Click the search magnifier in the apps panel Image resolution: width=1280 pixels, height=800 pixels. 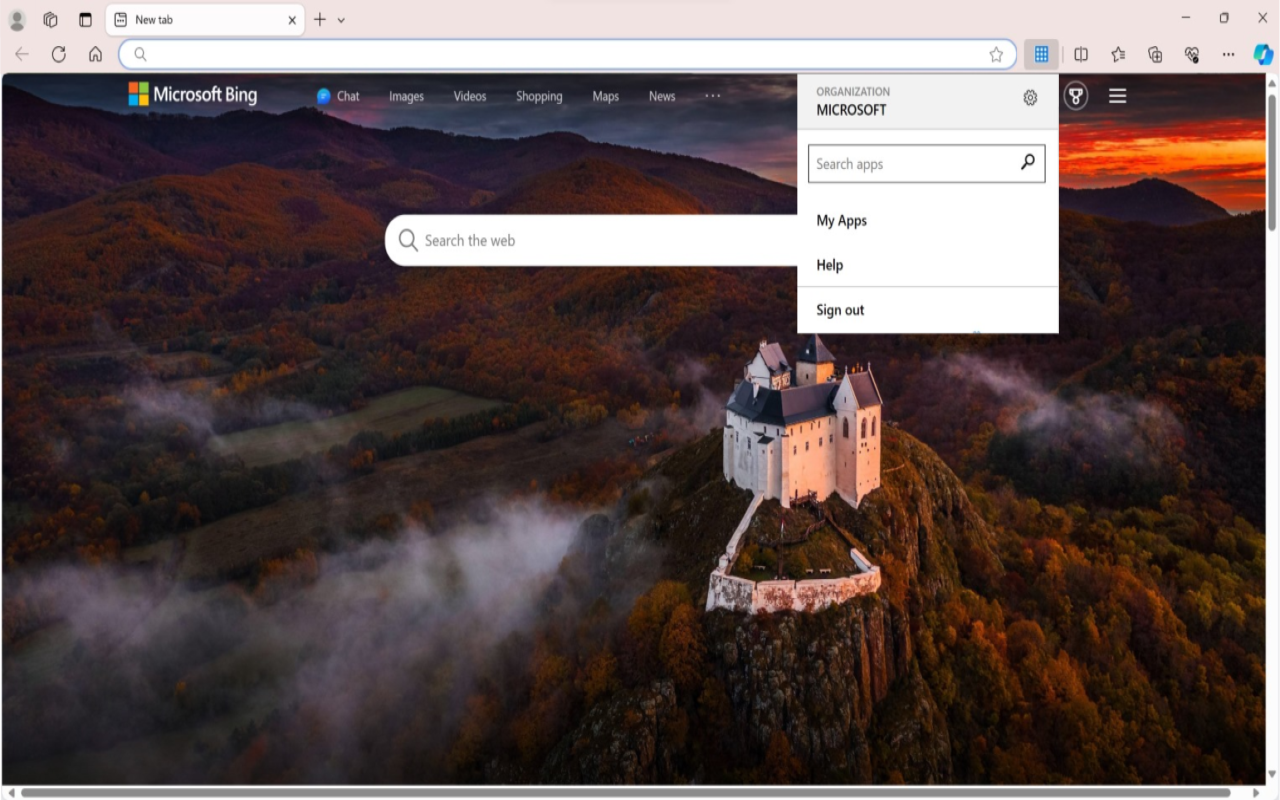tap(1027, 162)
